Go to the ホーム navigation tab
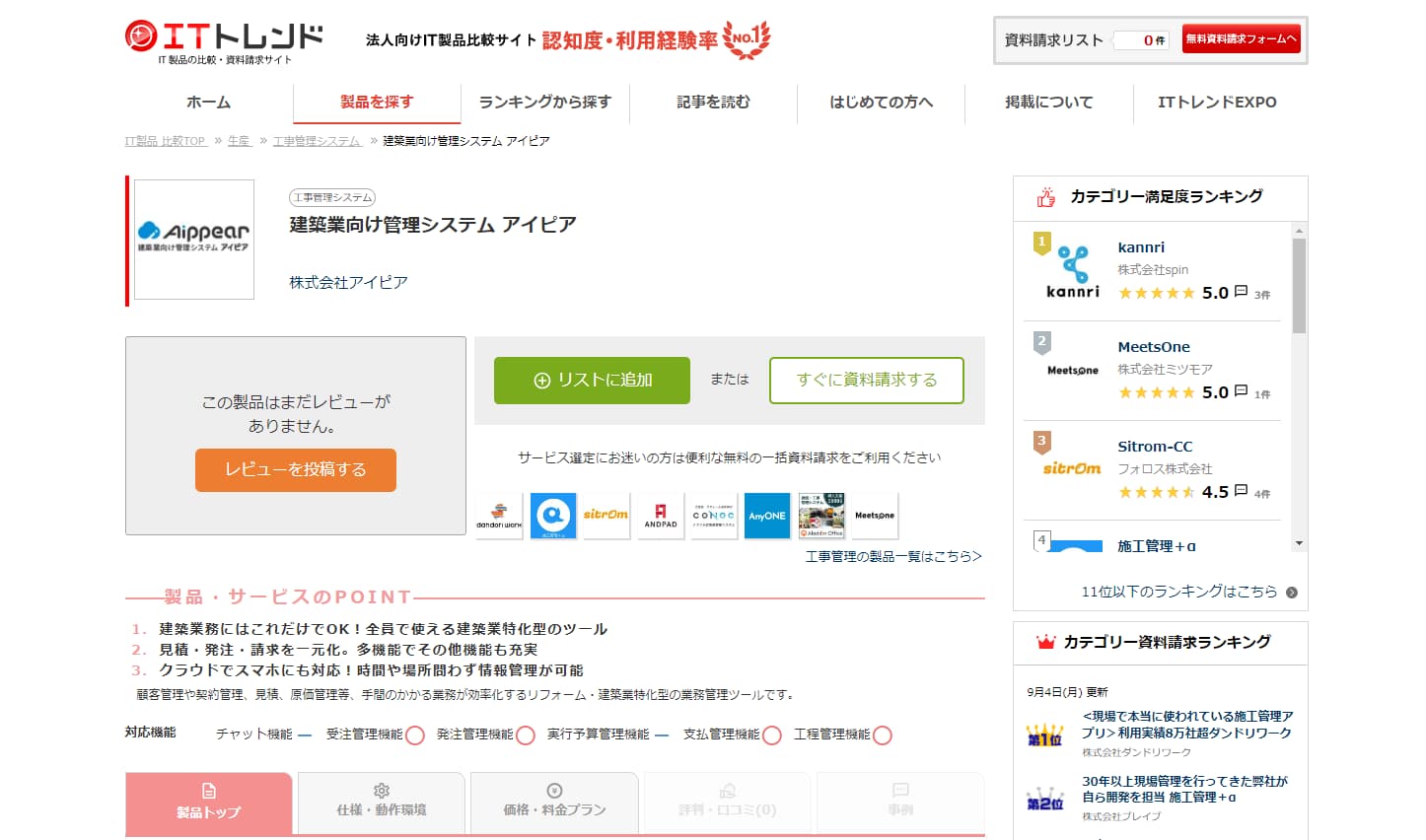Image resolution: width=1426 pixels, height=840 pixels. click(209, 103)
